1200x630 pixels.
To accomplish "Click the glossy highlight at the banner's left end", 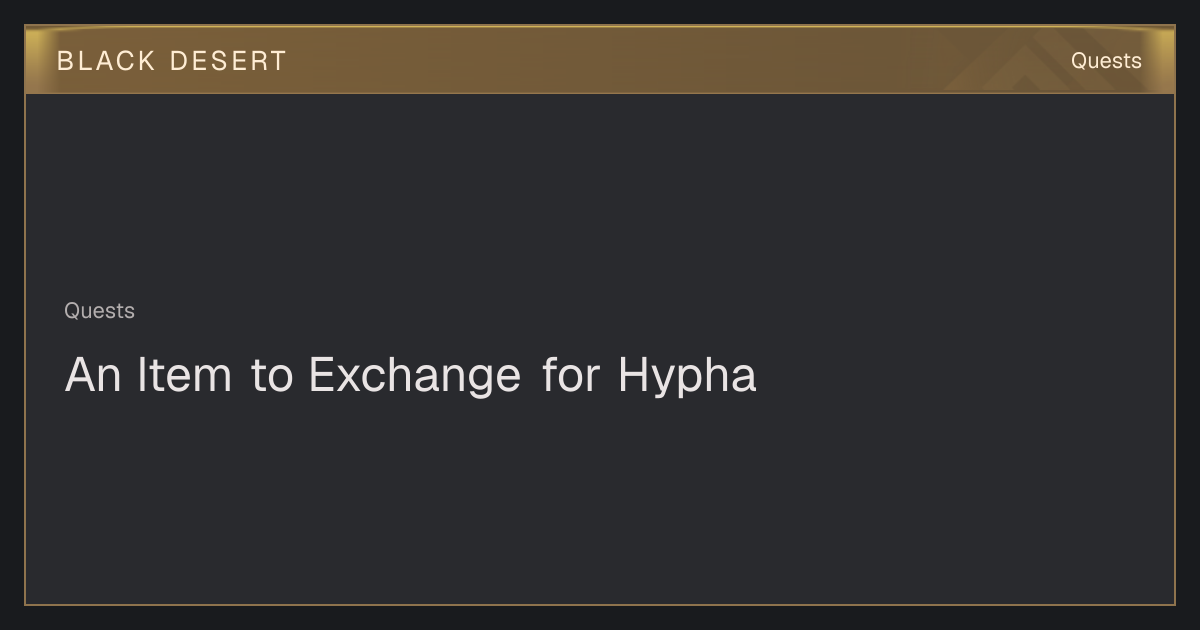I will pos(38,60).
